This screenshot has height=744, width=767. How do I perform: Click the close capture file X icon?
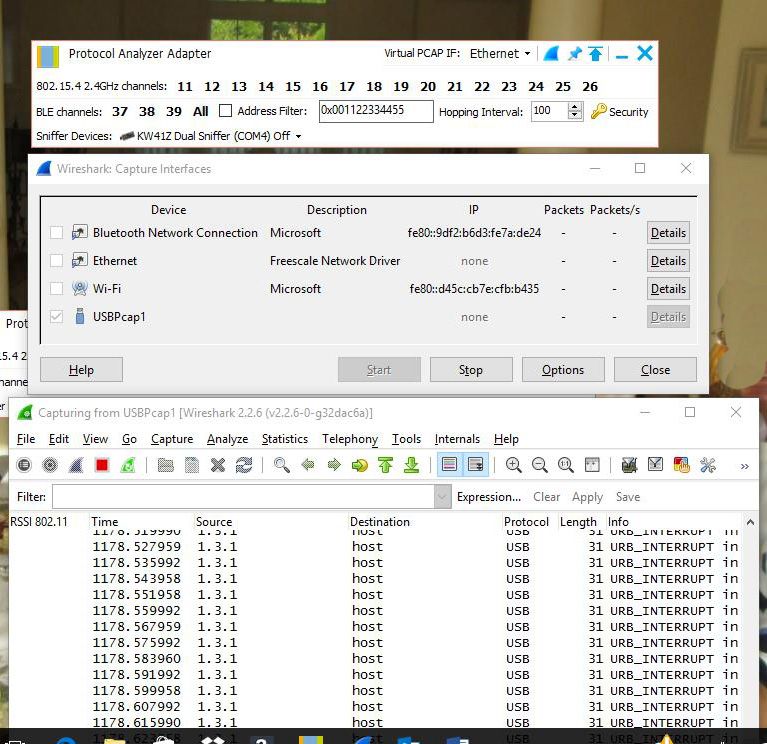click(x=218, y=465)
